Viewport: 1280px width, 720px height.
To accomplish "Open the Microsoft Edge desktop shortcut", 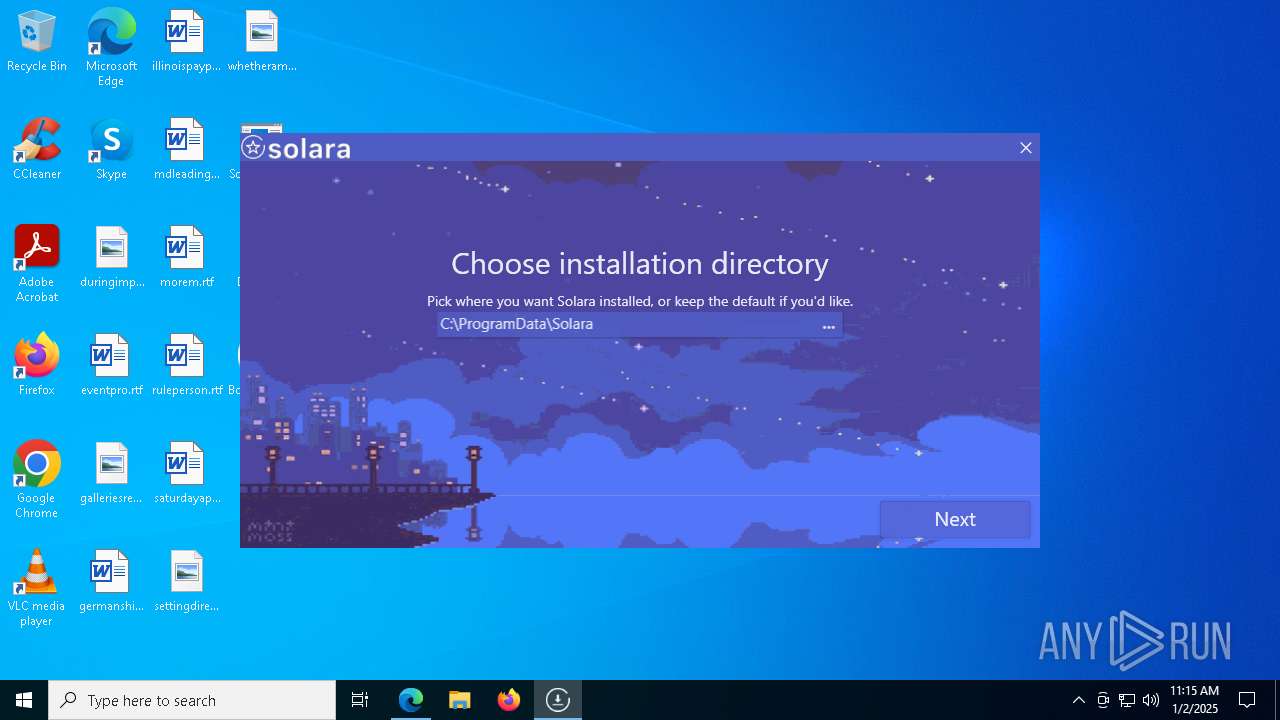I will pos(111,48).
